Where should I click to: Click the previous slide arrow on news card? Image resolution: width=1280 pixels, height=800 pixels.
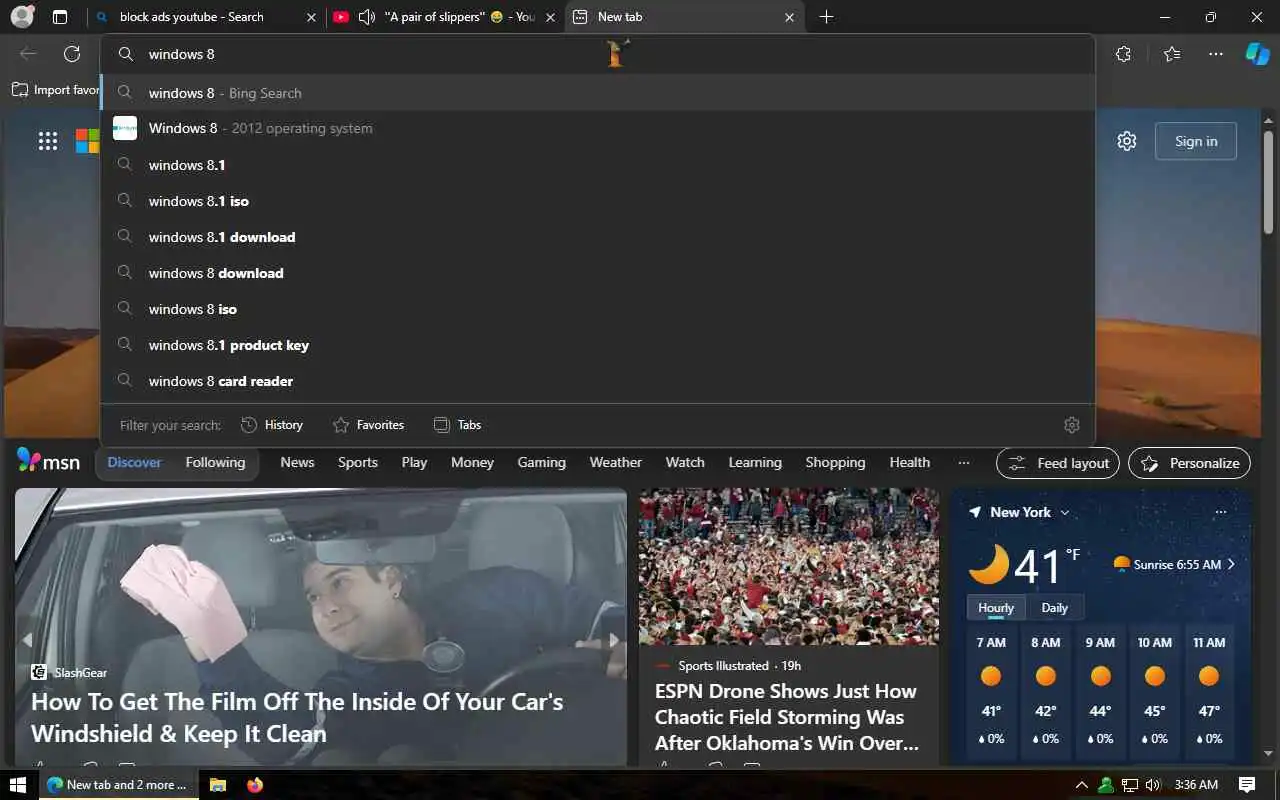[27, 640]
